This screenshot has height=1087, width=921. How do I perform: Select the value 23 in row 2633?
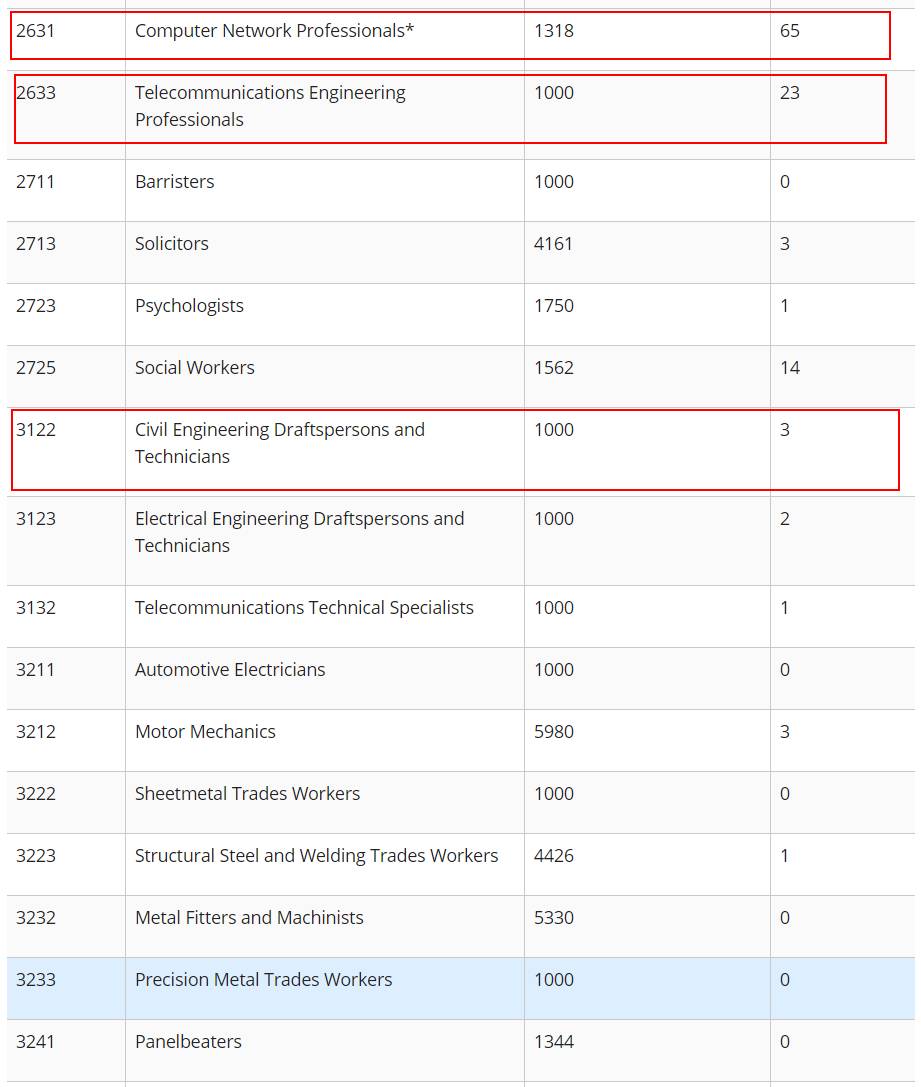tap(790, 93)
